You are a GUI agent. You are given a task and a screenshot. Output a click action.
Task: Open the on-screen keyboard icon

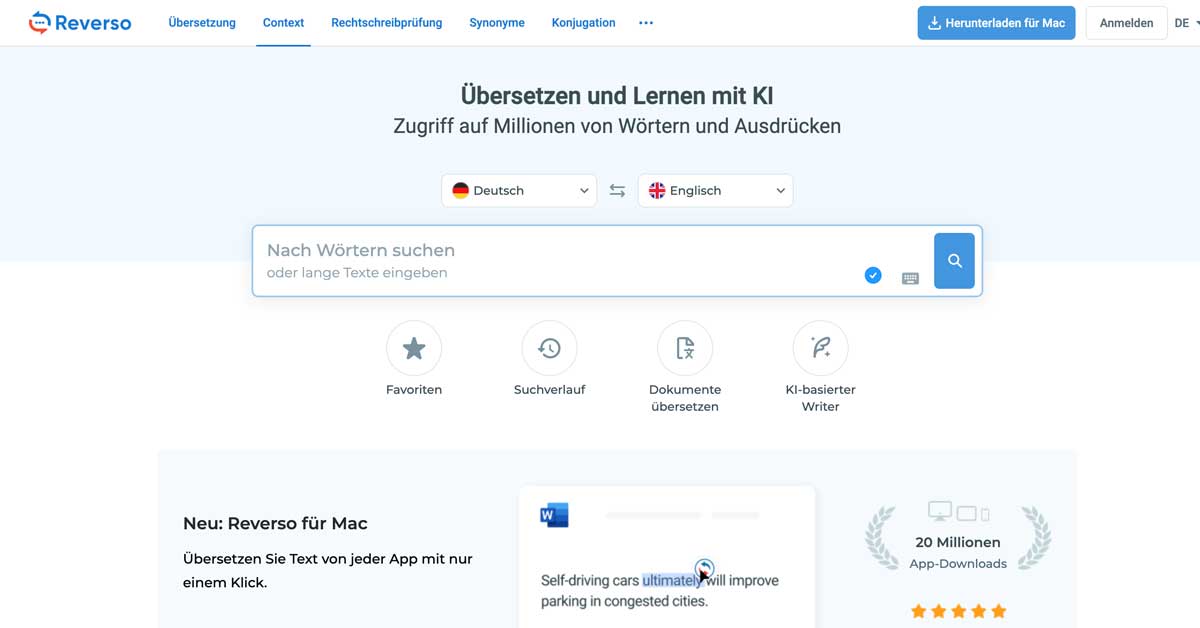pos(909,277)
